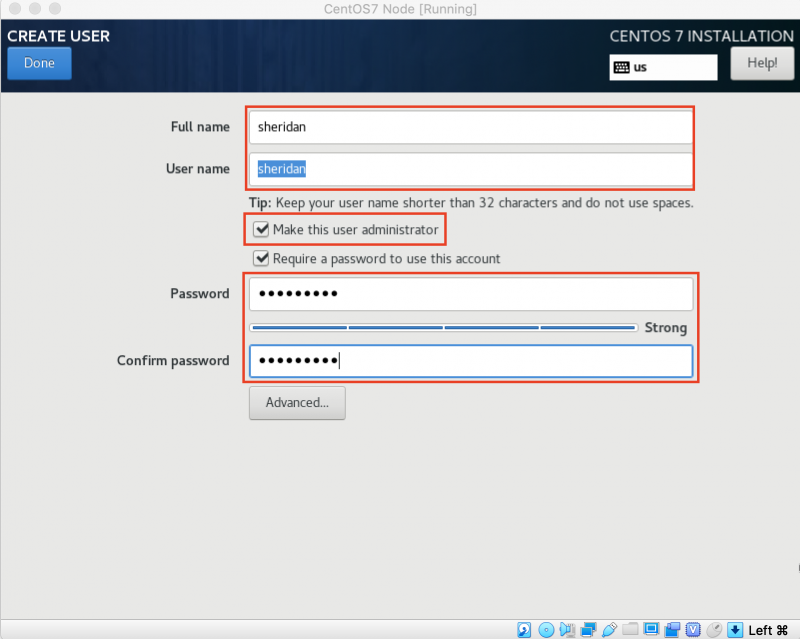This screenshot has height=639, width=800.
Task: Click the blue Done button
Action: 39,63
